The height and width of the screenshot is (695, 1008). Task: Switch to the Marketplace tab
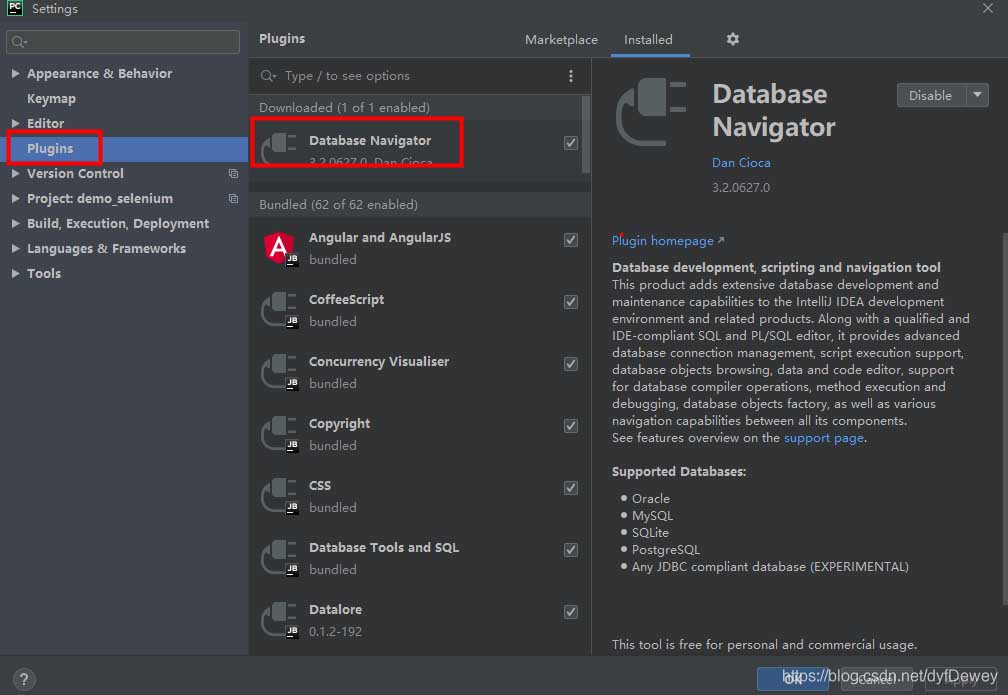click(561, 40)
